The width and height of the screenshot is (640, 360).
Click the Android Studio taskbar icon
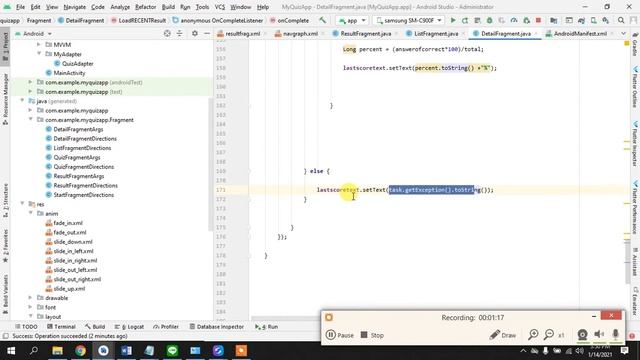[103, 351]
